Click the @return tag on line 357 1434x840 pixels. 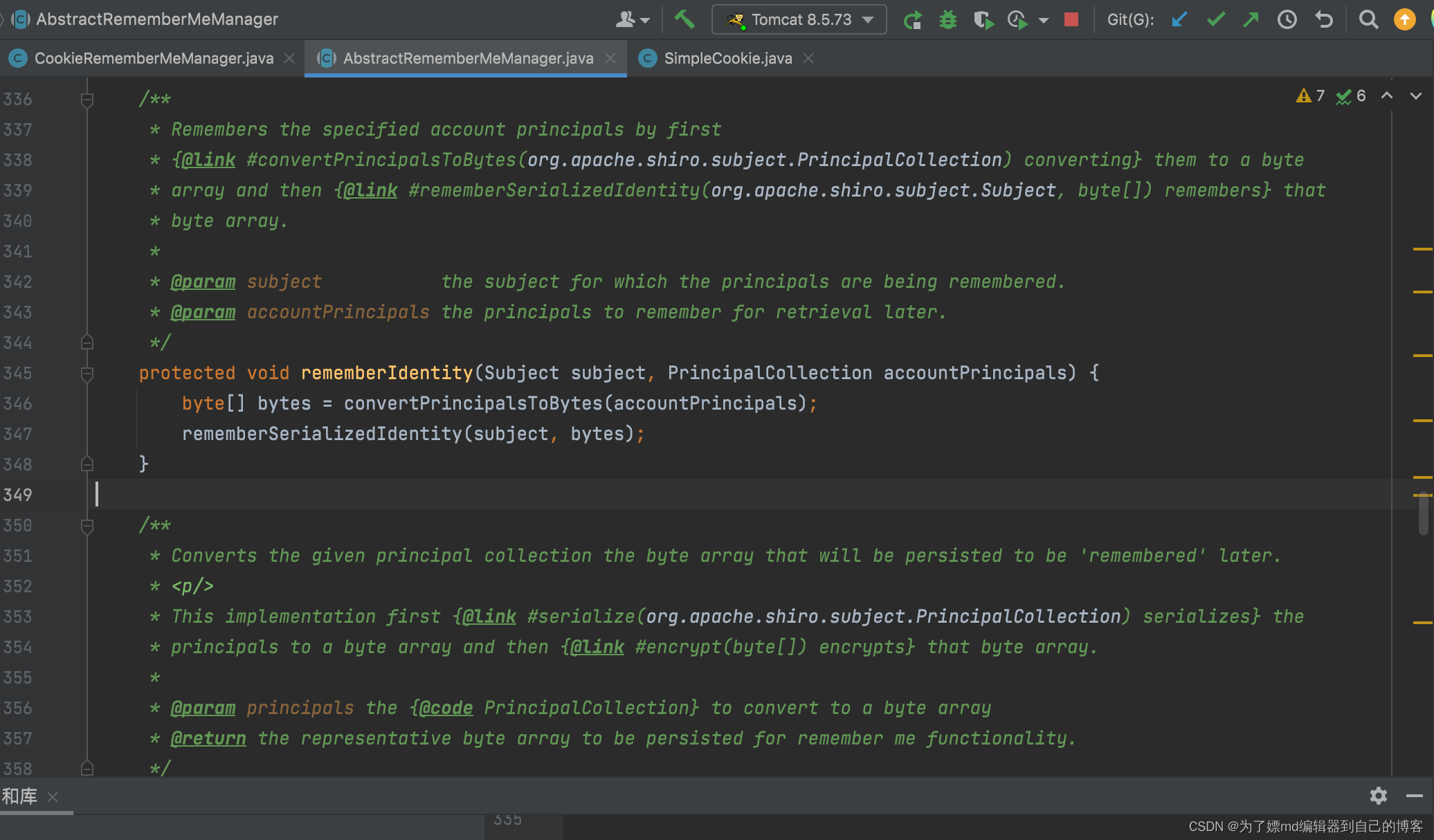point(208,738)
